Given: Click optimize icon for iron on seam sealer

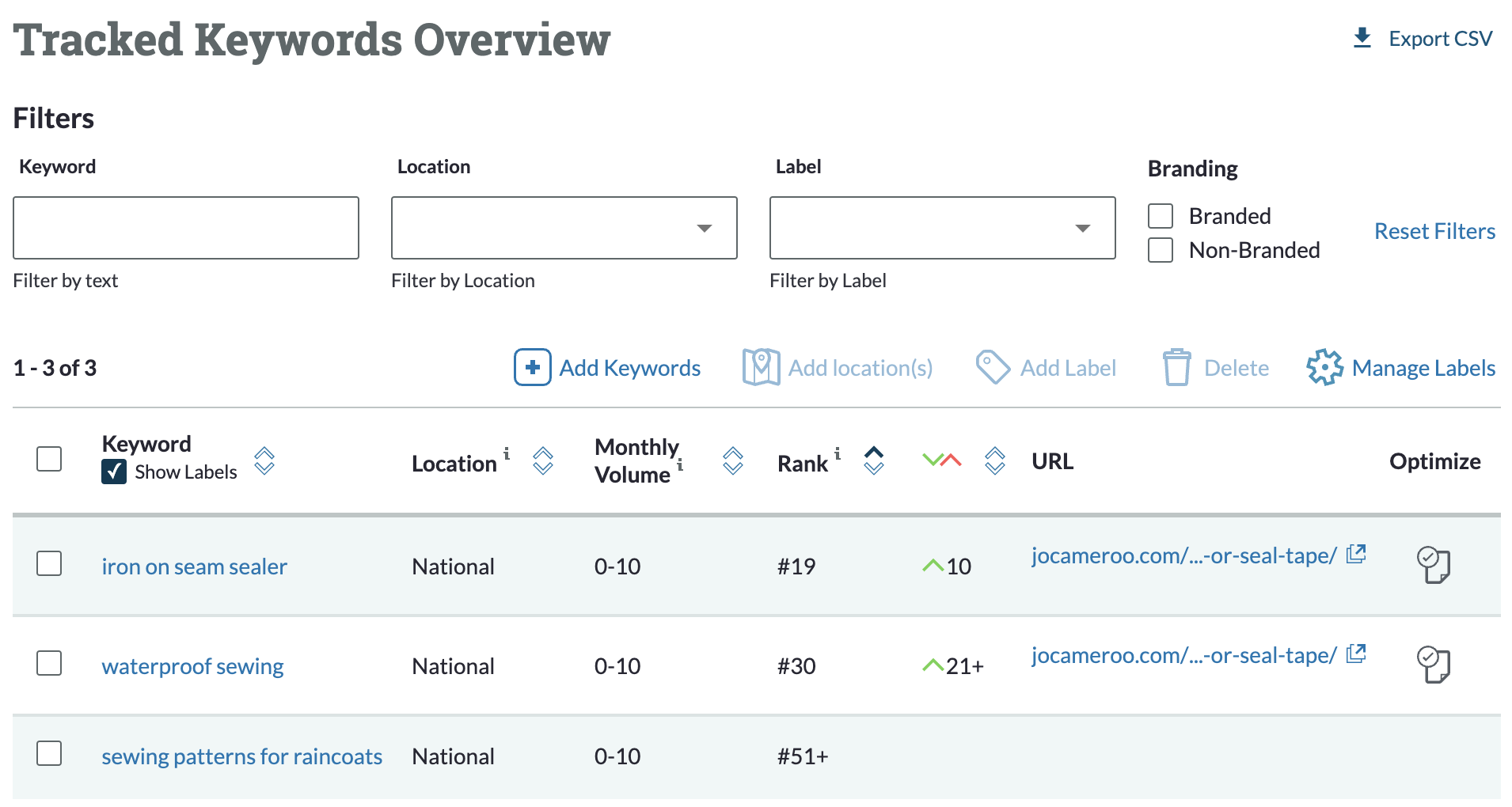Looking at the screenshot, I should coord(1433,565).
